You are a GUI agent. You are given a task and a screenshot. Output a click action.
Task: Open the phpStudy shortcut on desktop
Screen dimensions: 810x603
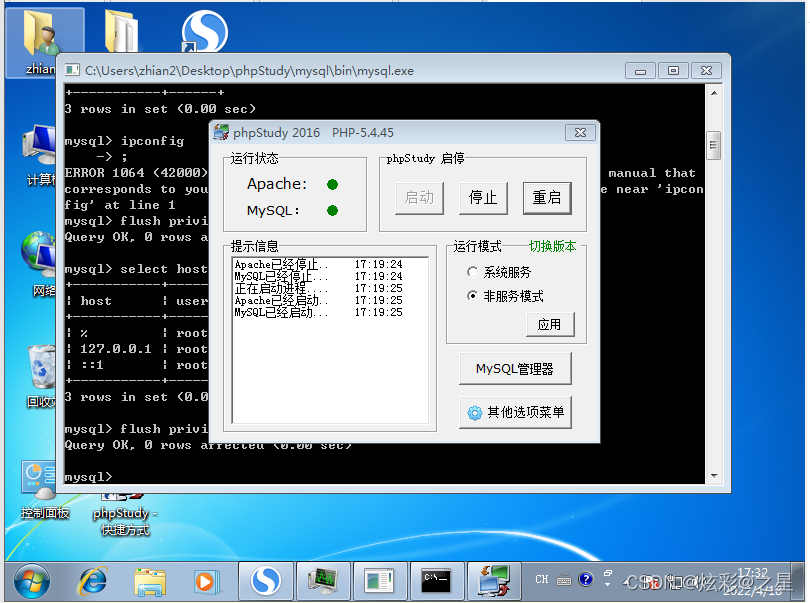pyautogui.click(x=125, y=515)
